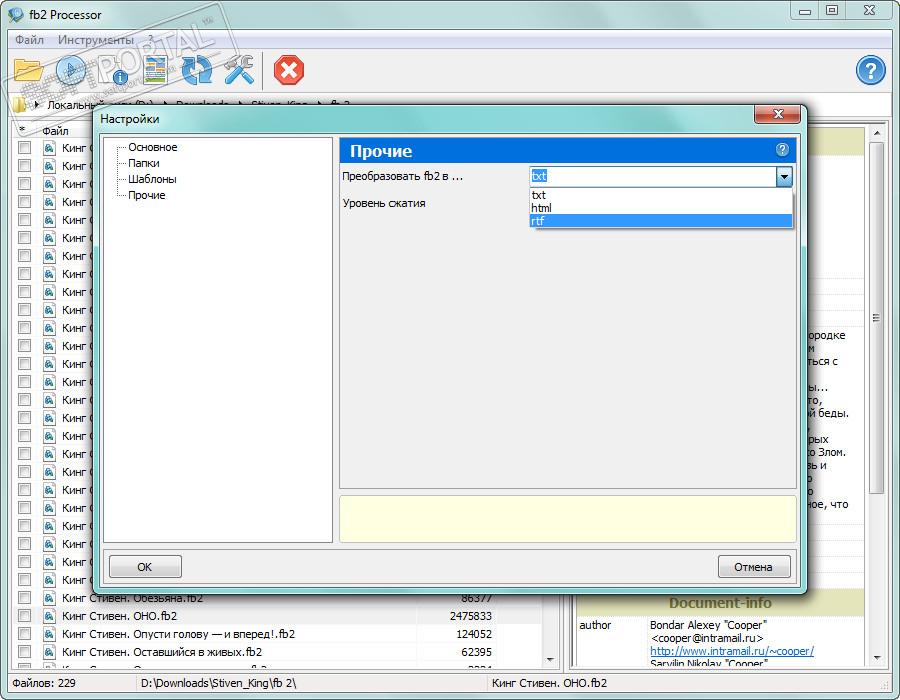The width and height of the screenshot is (900, 700).
Task: Click the size value 124052
Action: pos(474,633)
